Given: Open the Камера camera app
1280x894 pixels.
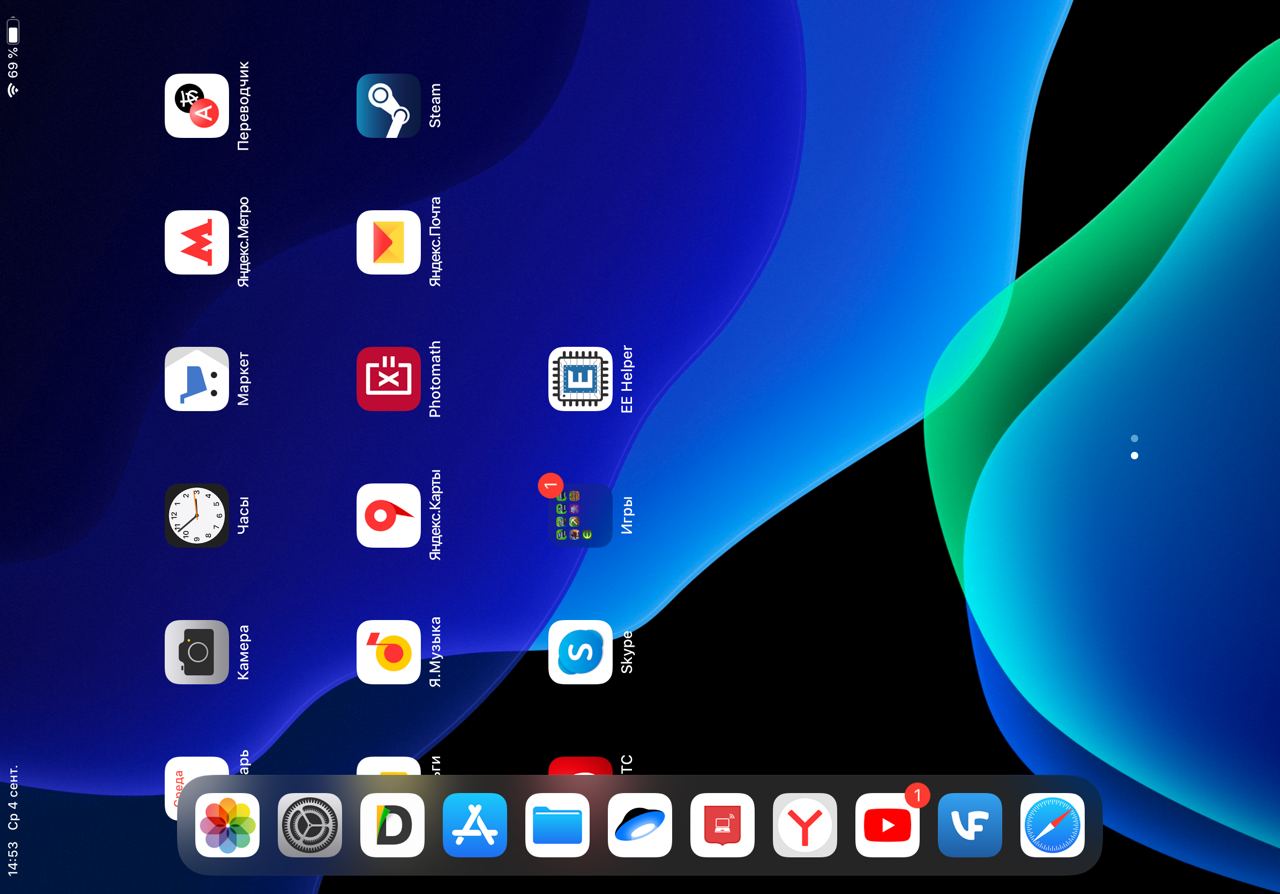Looking at the screenshot, I should click(x=197, y=652).
